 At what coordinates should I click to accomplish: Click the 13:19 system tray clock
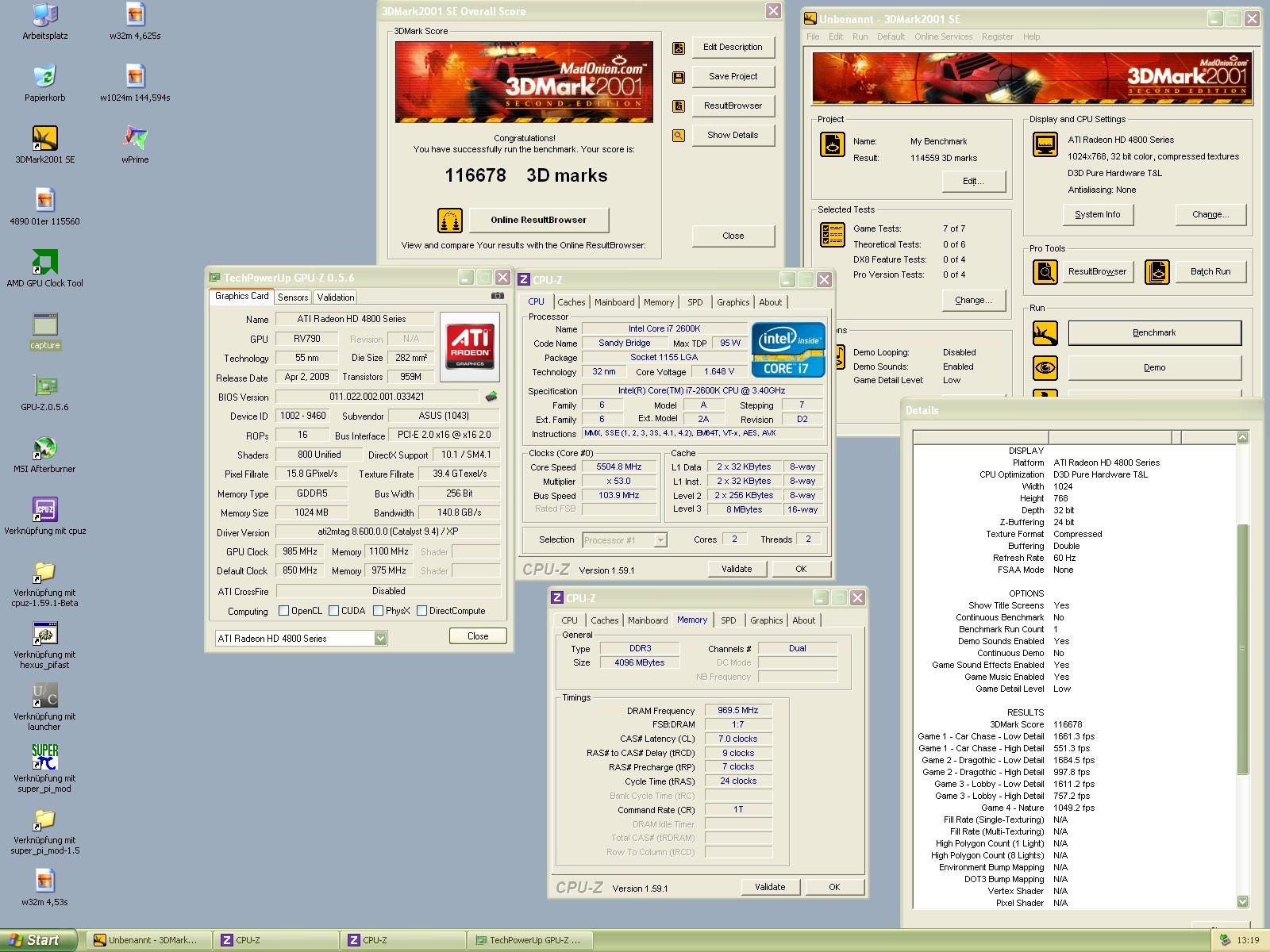1249,941
